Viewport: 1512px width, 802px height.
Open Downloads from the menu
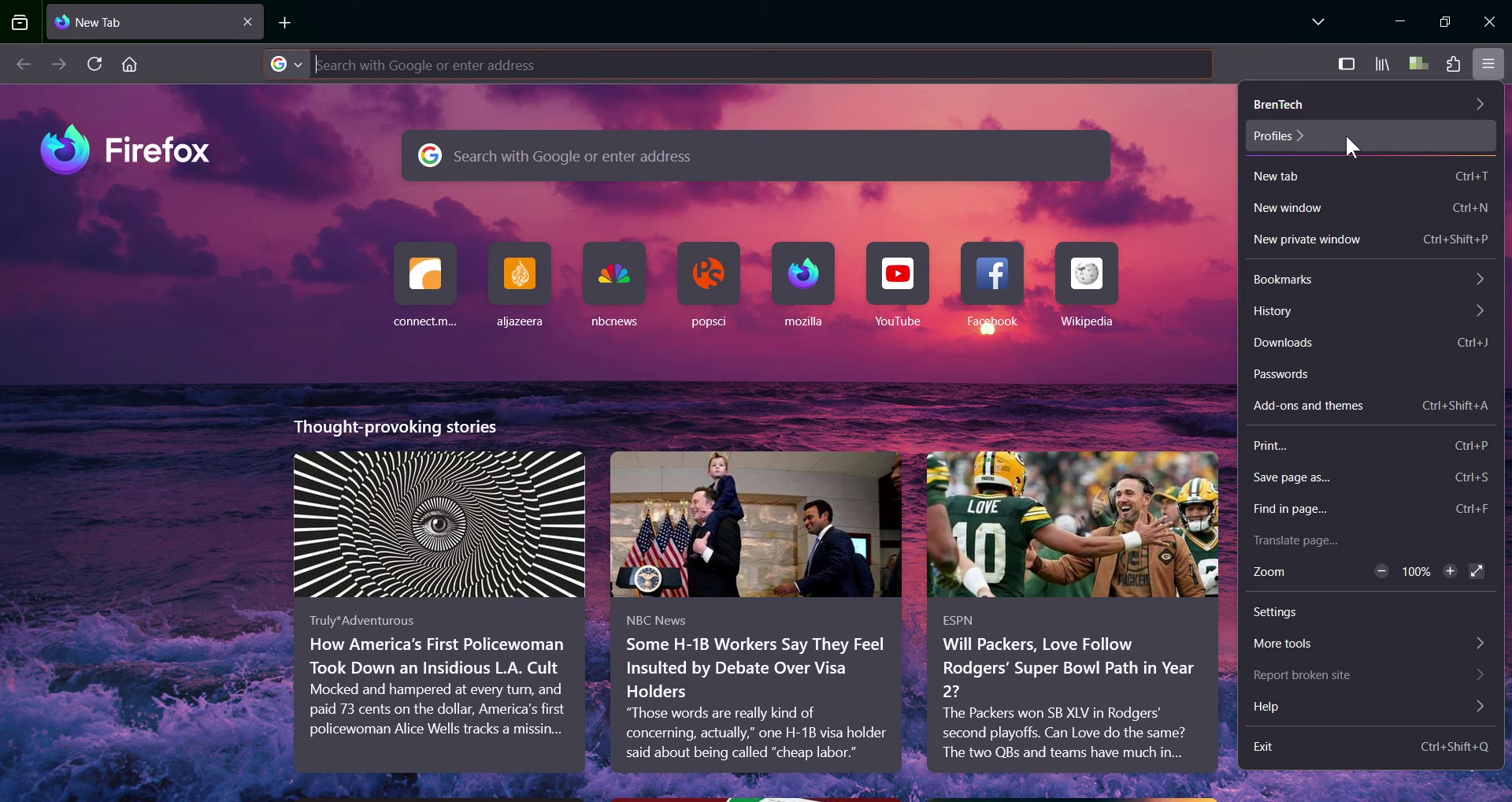coord(1370,343)
